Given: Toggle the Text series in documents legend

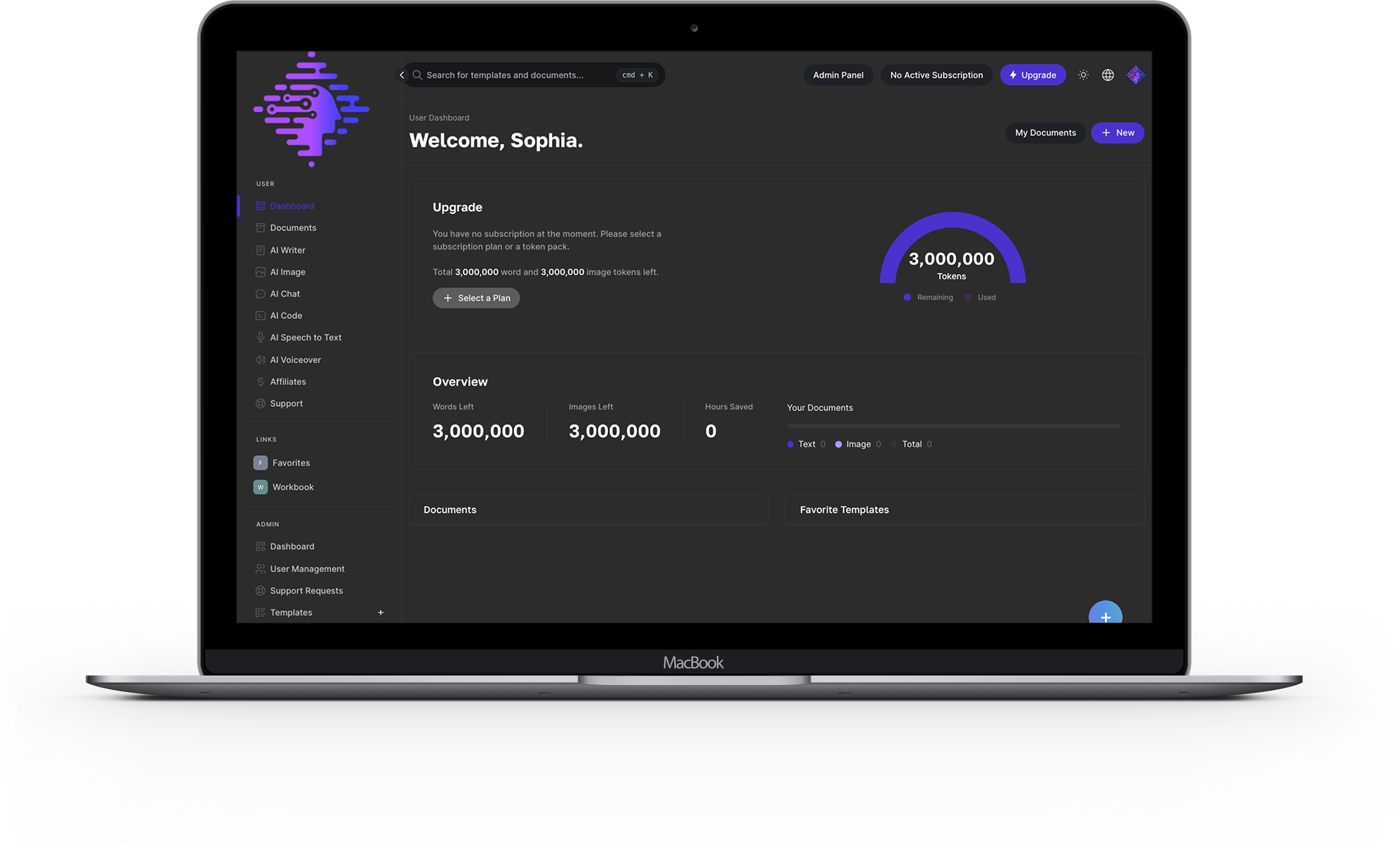Looking at the screenshot, I should 805,444.
